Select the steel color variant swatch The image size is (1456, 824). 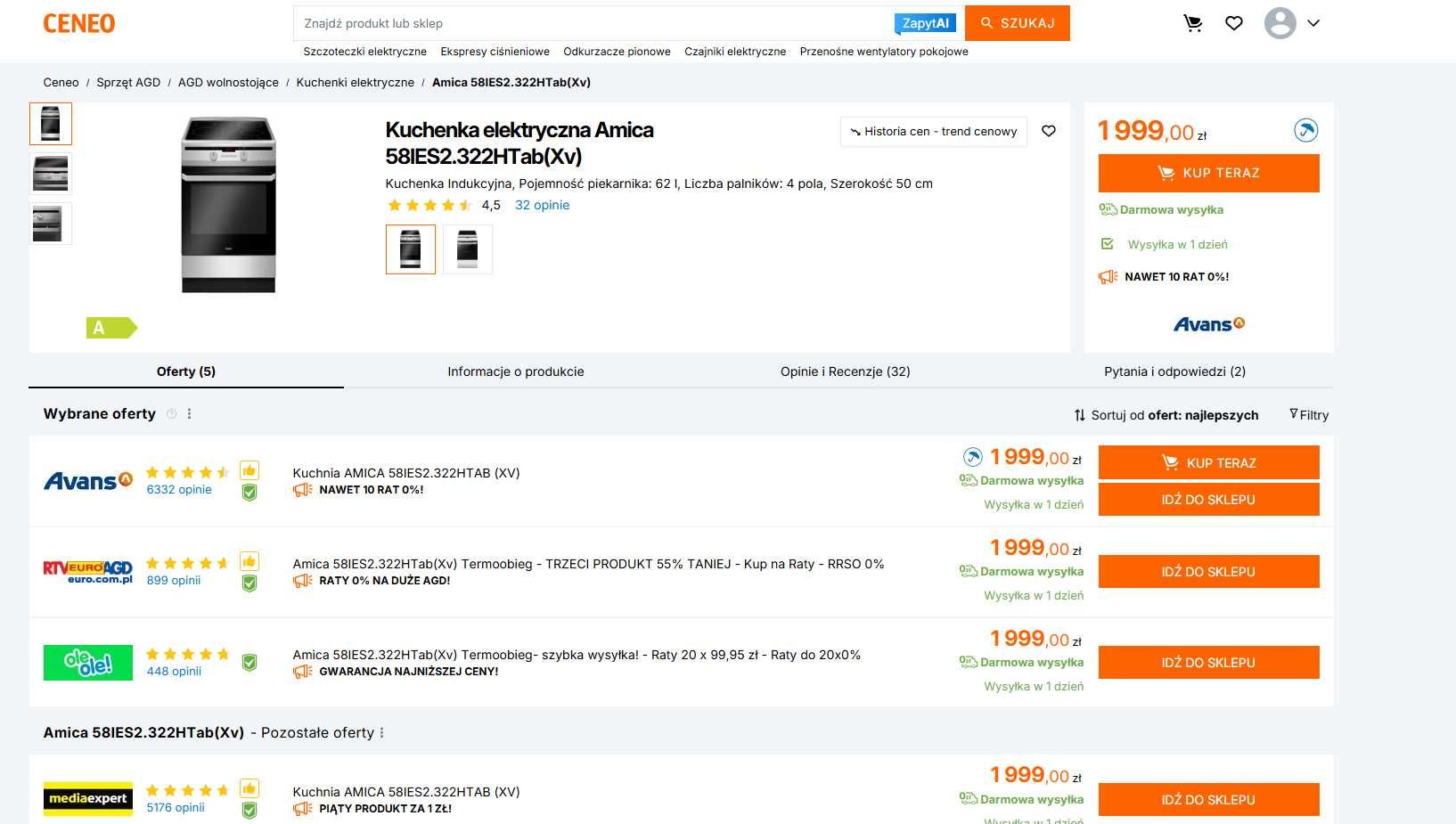(411, 249)
